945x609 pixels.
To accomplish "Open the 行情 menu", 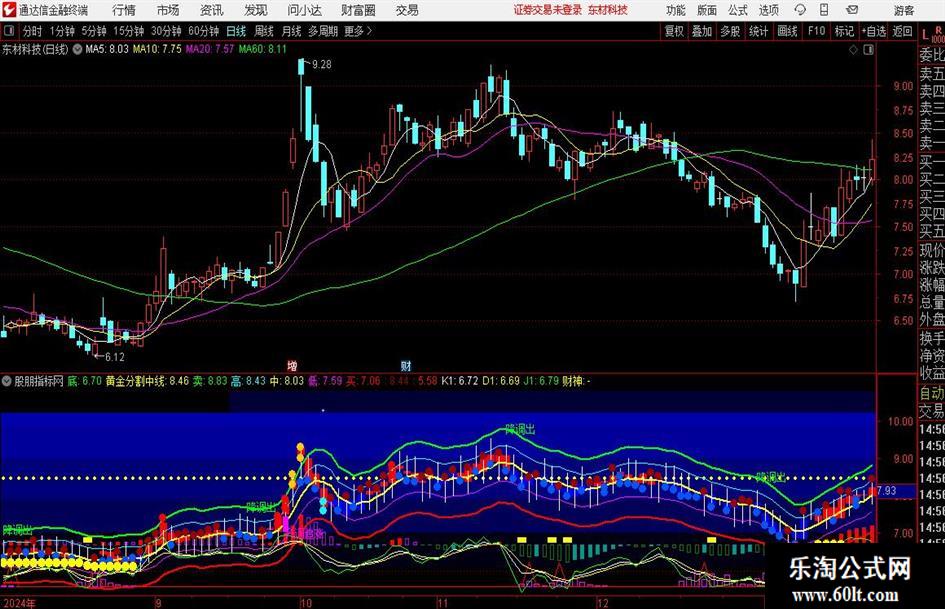I will click(124, 10).
